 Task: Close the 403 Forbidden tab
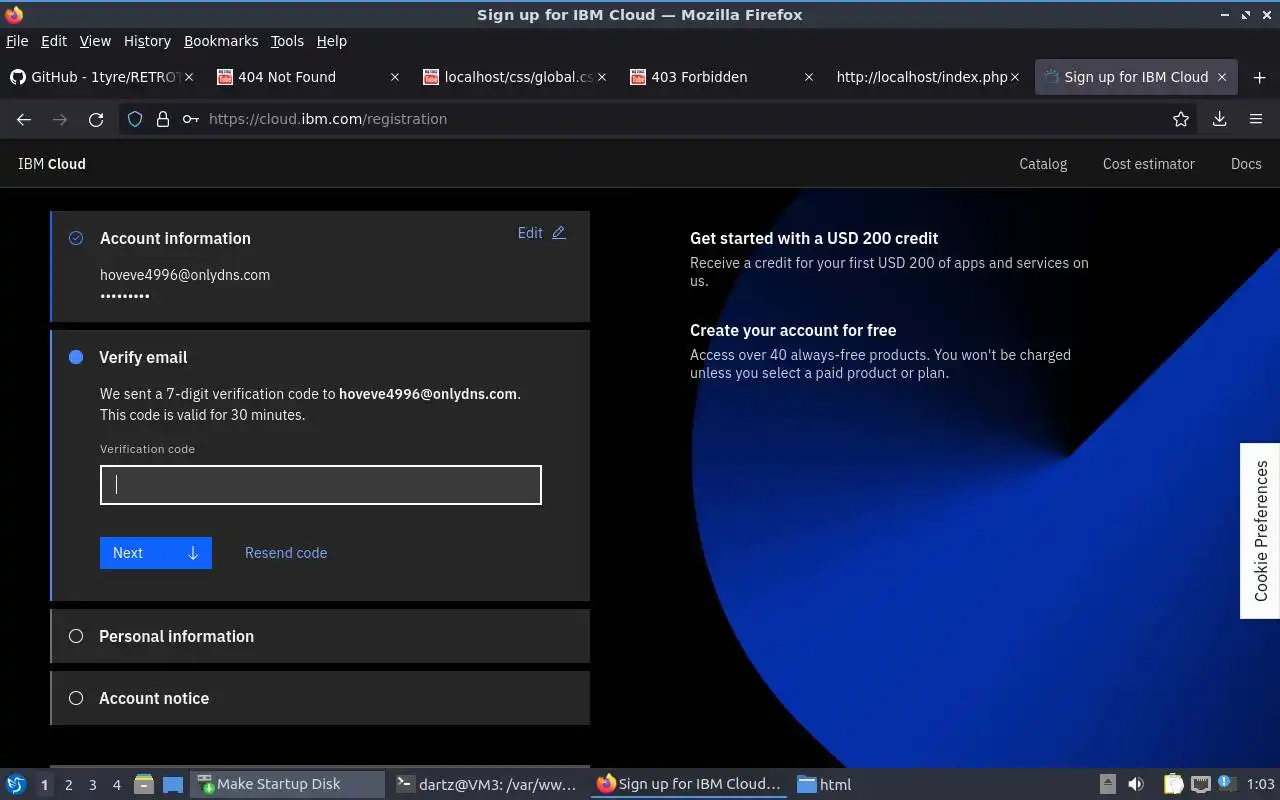[808, 77]
